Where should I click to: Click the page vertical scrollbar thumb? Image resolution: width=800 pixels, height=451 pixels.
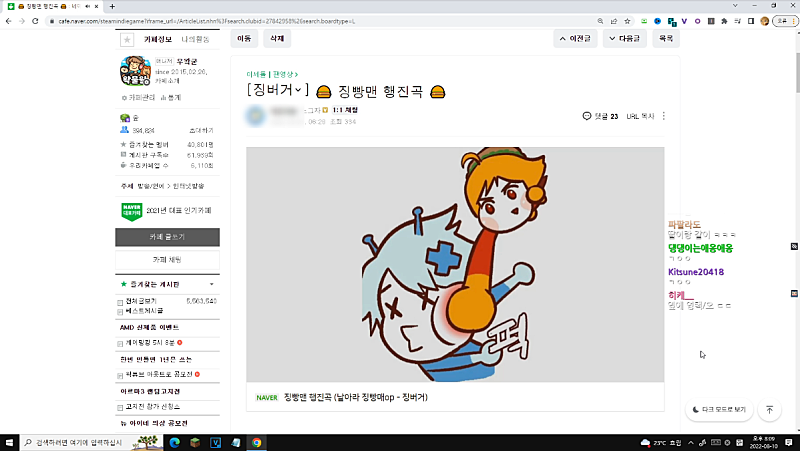tap(797, 71)
